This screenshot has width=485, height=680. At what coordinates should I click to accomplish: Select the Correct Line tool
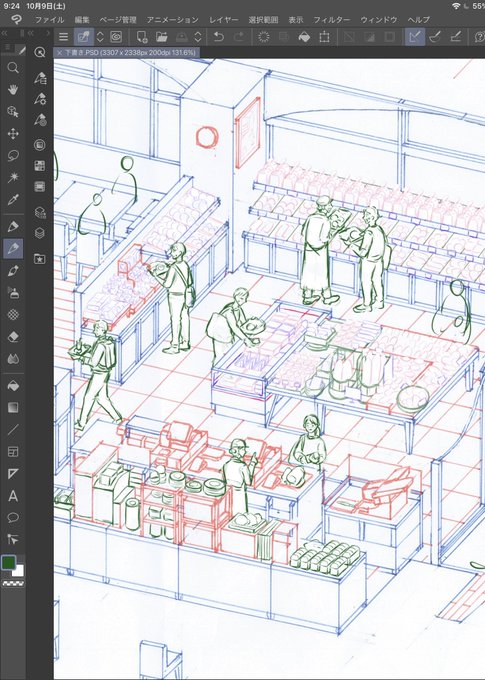coord(13,539)
